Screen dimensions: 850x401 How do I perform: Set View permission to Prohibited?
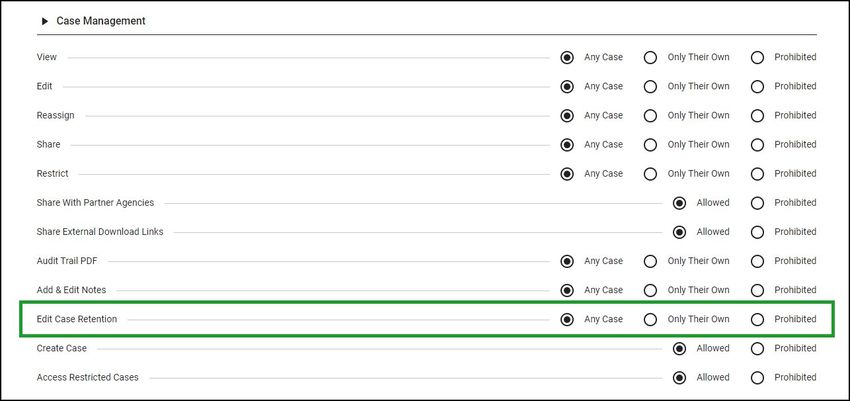coord(757,57)
